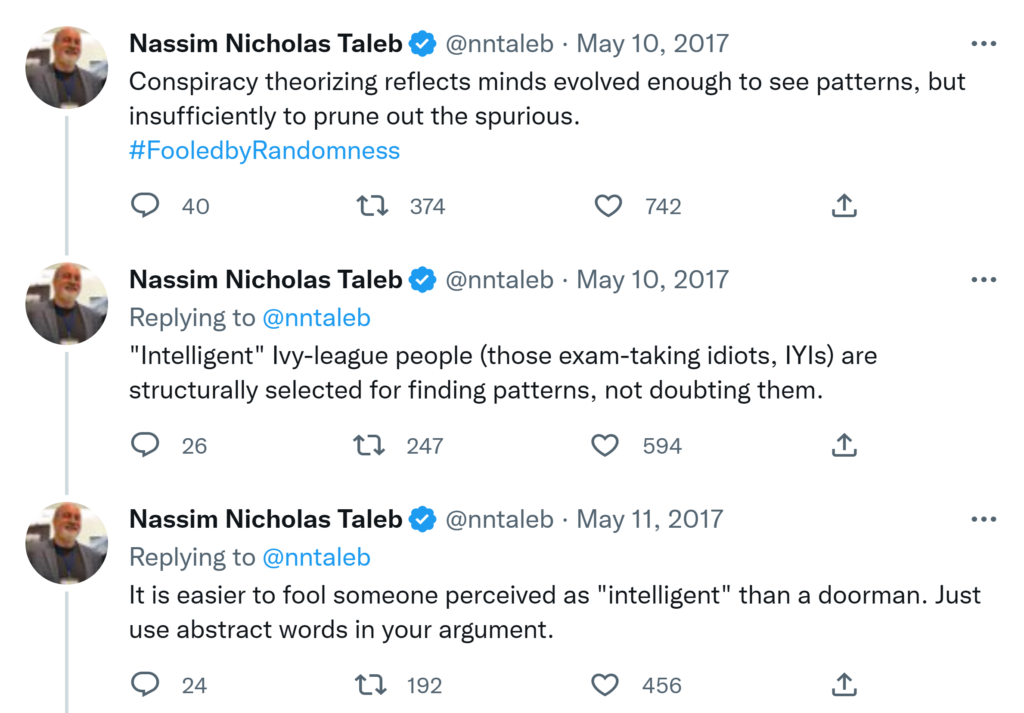Share the first tweet in thread
Viewport: 1024px width, 713px height.
click(844, 206)
